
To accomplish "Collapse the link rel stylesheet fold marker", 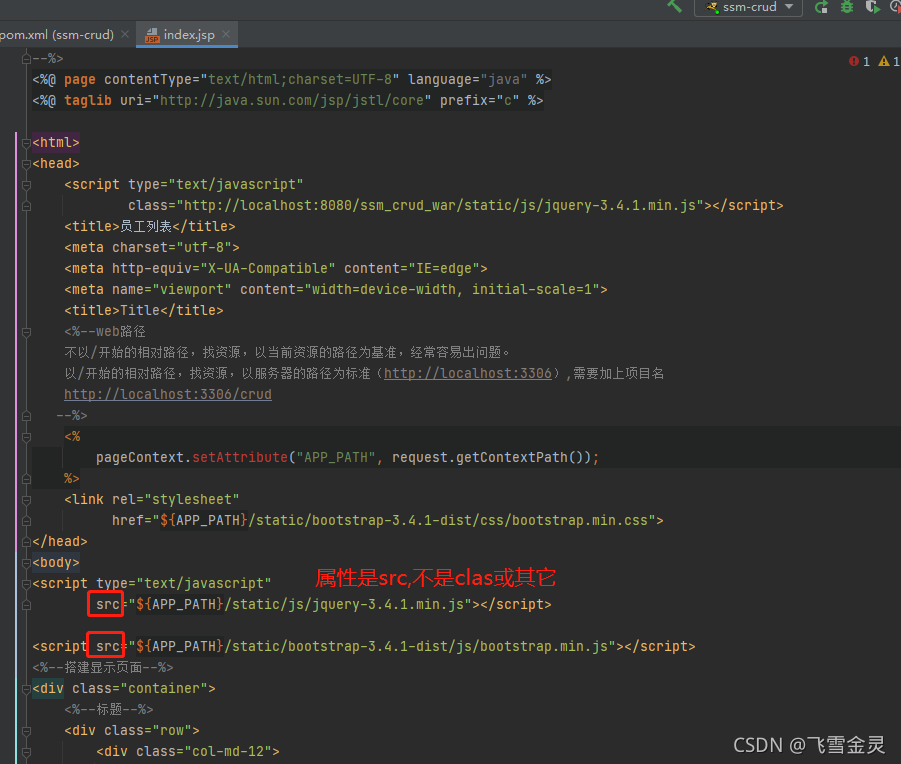I will (x=26, y=500).
